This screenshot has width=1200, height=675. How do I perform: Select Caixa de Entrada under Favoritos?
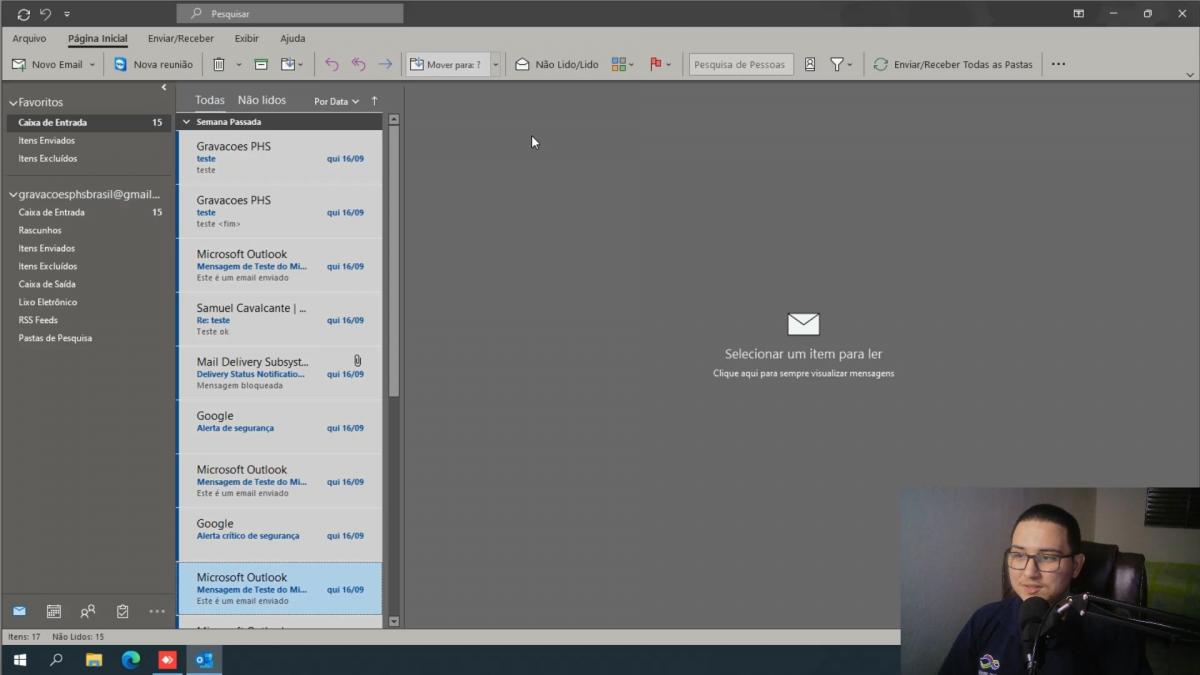coord(88,122)
